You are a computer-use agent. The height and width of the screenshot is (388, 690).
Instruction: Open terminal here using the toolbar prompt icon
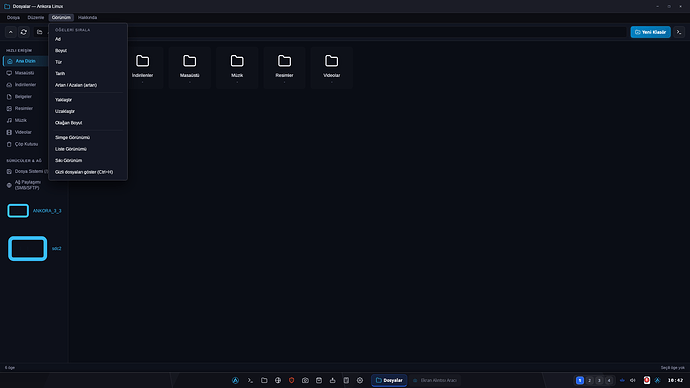pyautogui.click(x=679, y=32)
